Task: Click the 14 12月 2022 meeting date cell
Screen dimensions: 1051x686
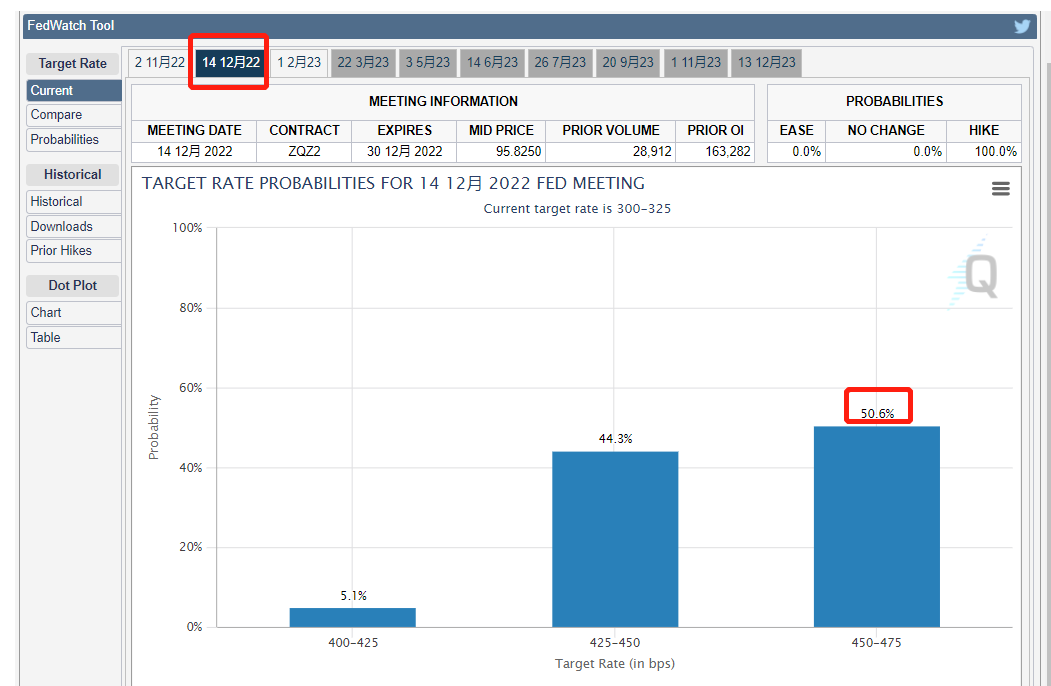Action: 194,152
